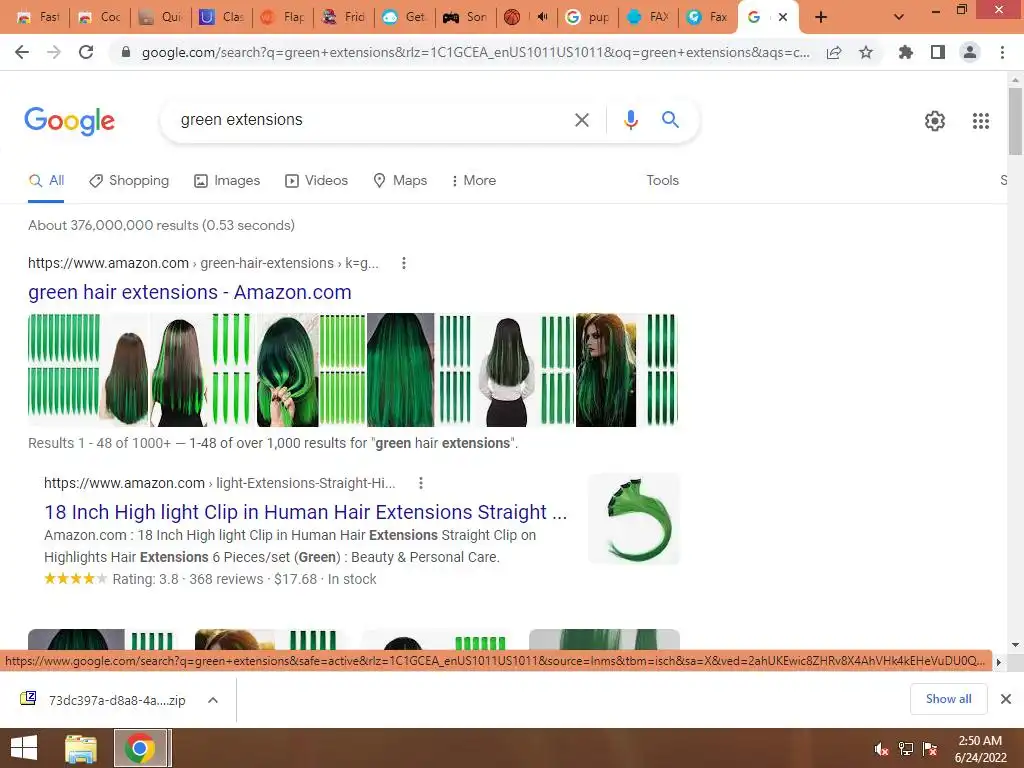This screenshot has width=1024, height=768.
Task: Switch to the Maps results tab
Action: [x=400, y=181]
